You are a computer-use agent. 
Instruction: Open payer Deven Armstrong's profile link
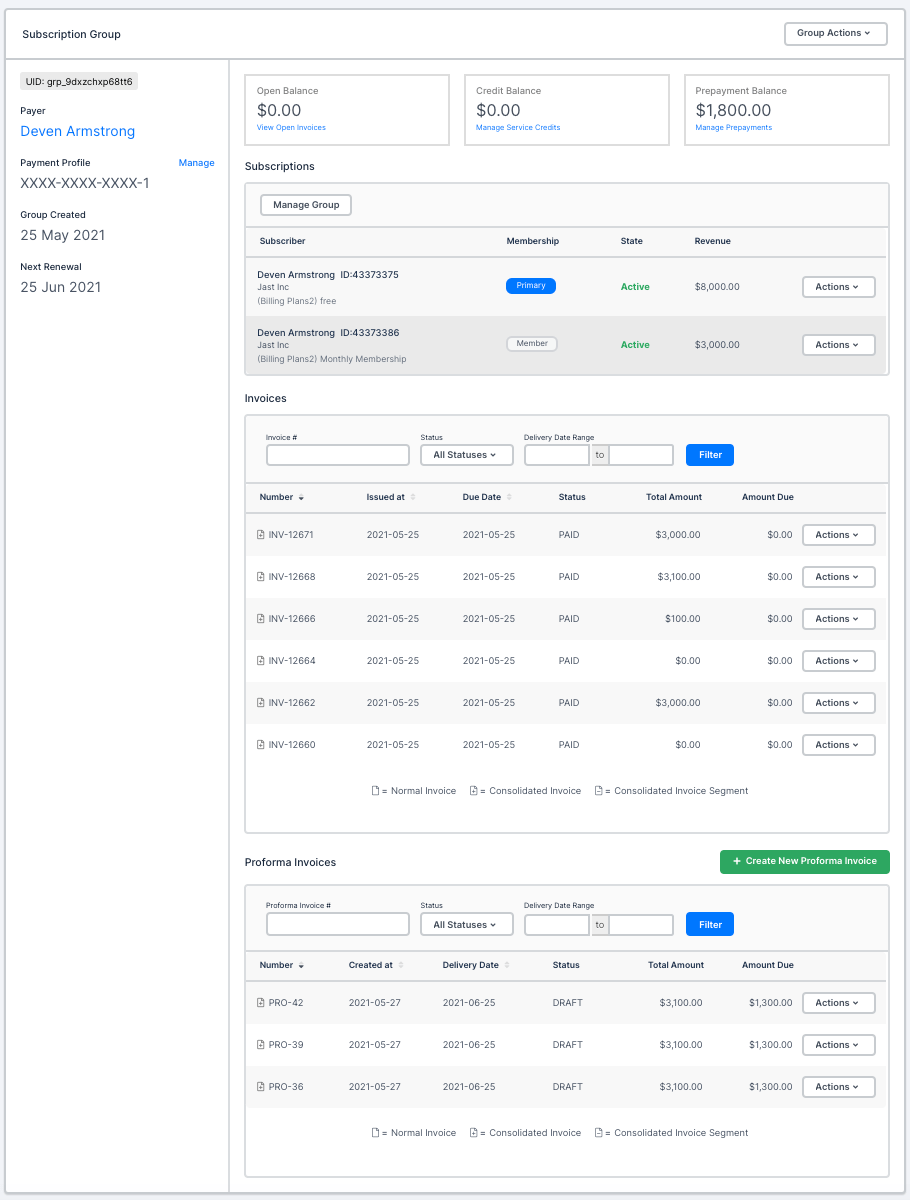pyautogui.click(x=77, y=132)
